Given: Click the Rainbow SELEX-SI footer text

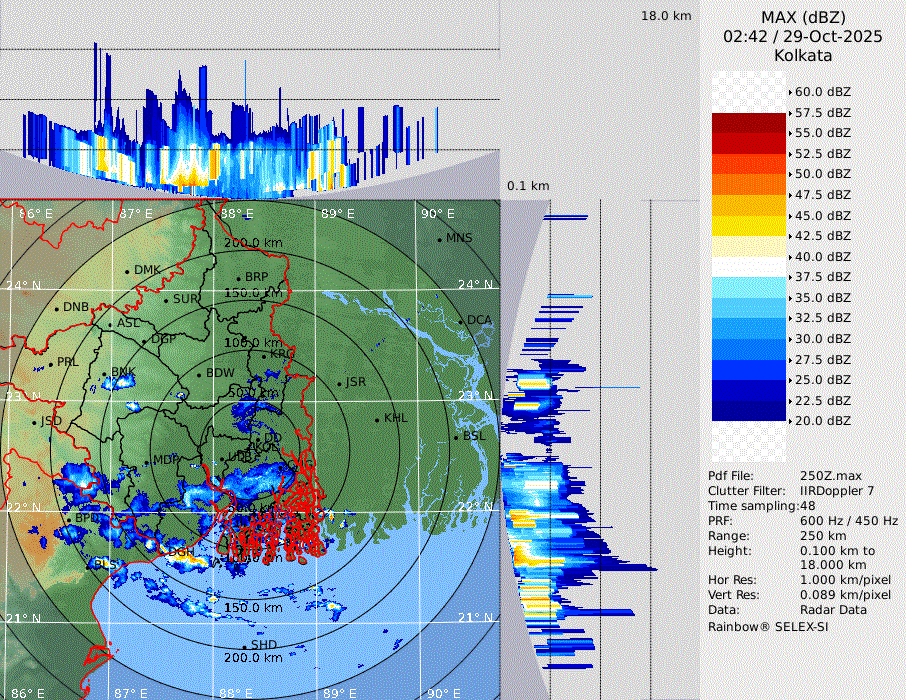Looking at the screenshot, I should (x=768, y=627).
